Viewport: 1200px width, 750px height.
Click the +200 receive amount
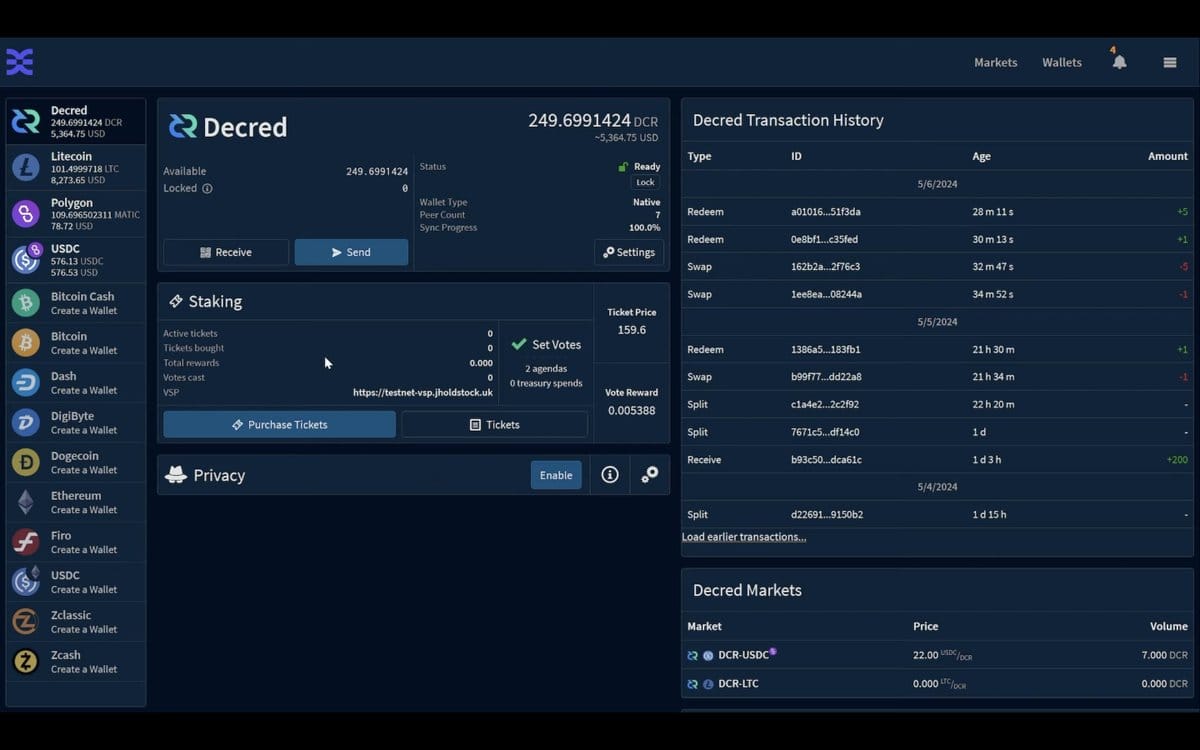[1176, 459]
